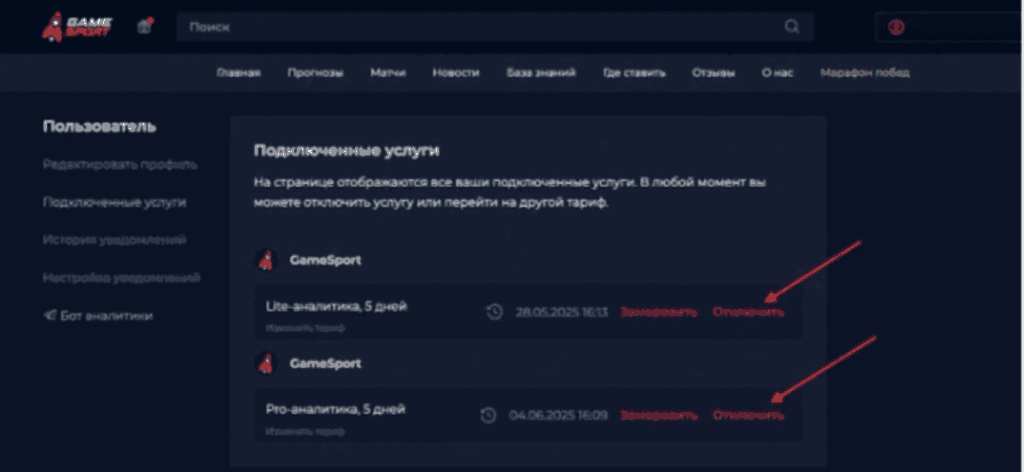Viewport: 1024px width, 472px height.
Task: Click the clock icon beside 04.06.2025 16:09
Action: (488, 415)
